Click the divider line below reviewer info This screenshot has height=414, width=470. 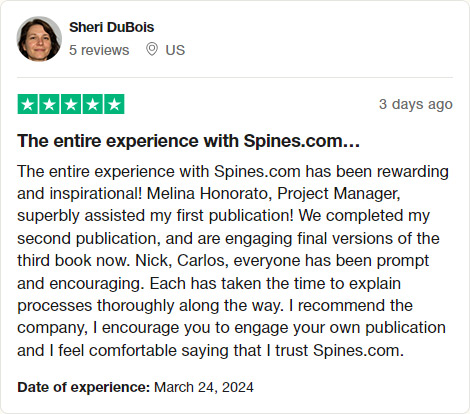pos(235,77)
